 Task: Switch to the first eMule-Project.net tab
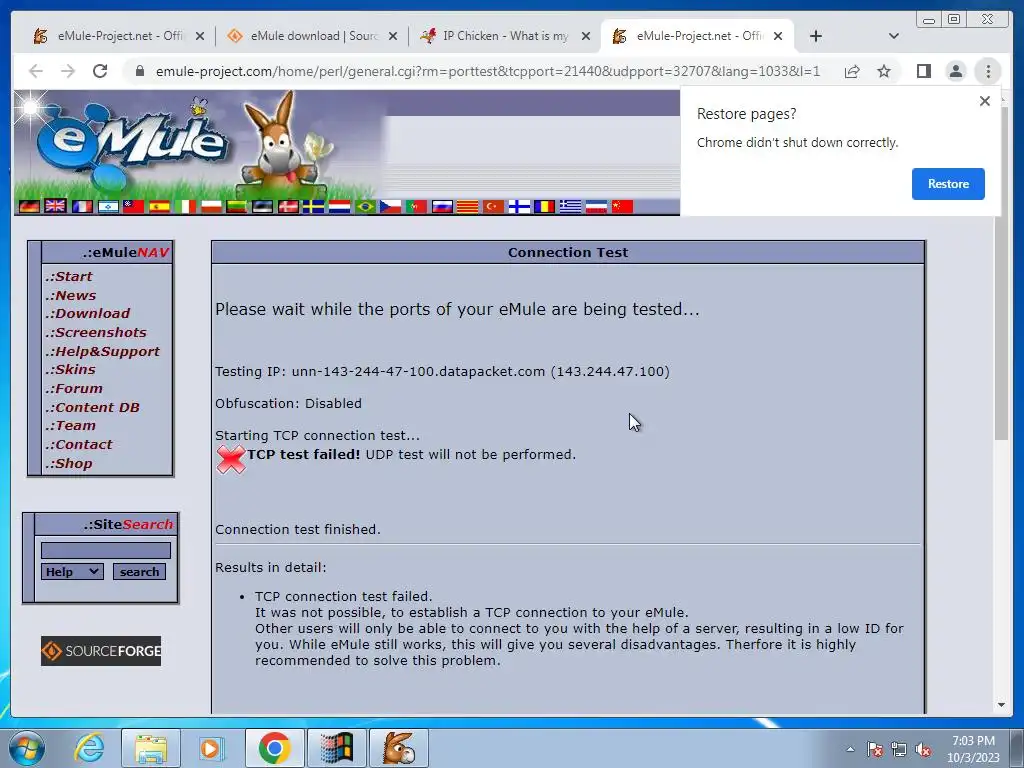120,36
